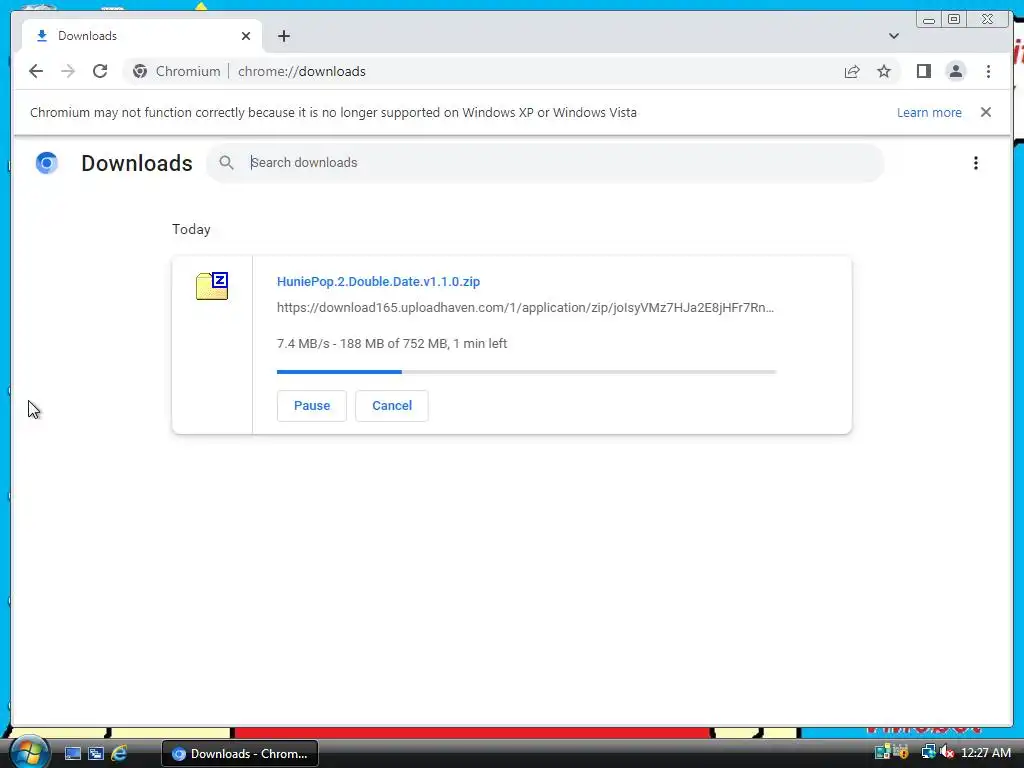Screen dimensions: 1024x768
Task: Dismiss the unsupported Windows warning bar
Action: [x=985, y=112]
